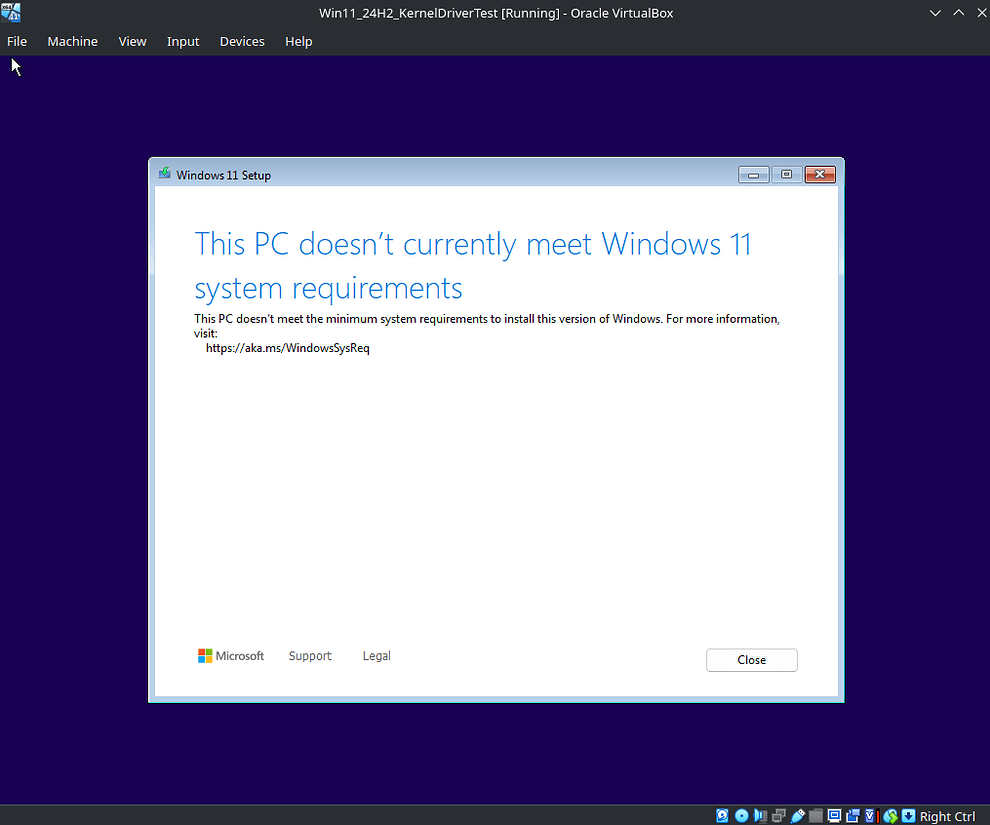This screenshot has width=990, height=825.
Task: Click the shared folders status icon
Action: [x=815, y=815]
